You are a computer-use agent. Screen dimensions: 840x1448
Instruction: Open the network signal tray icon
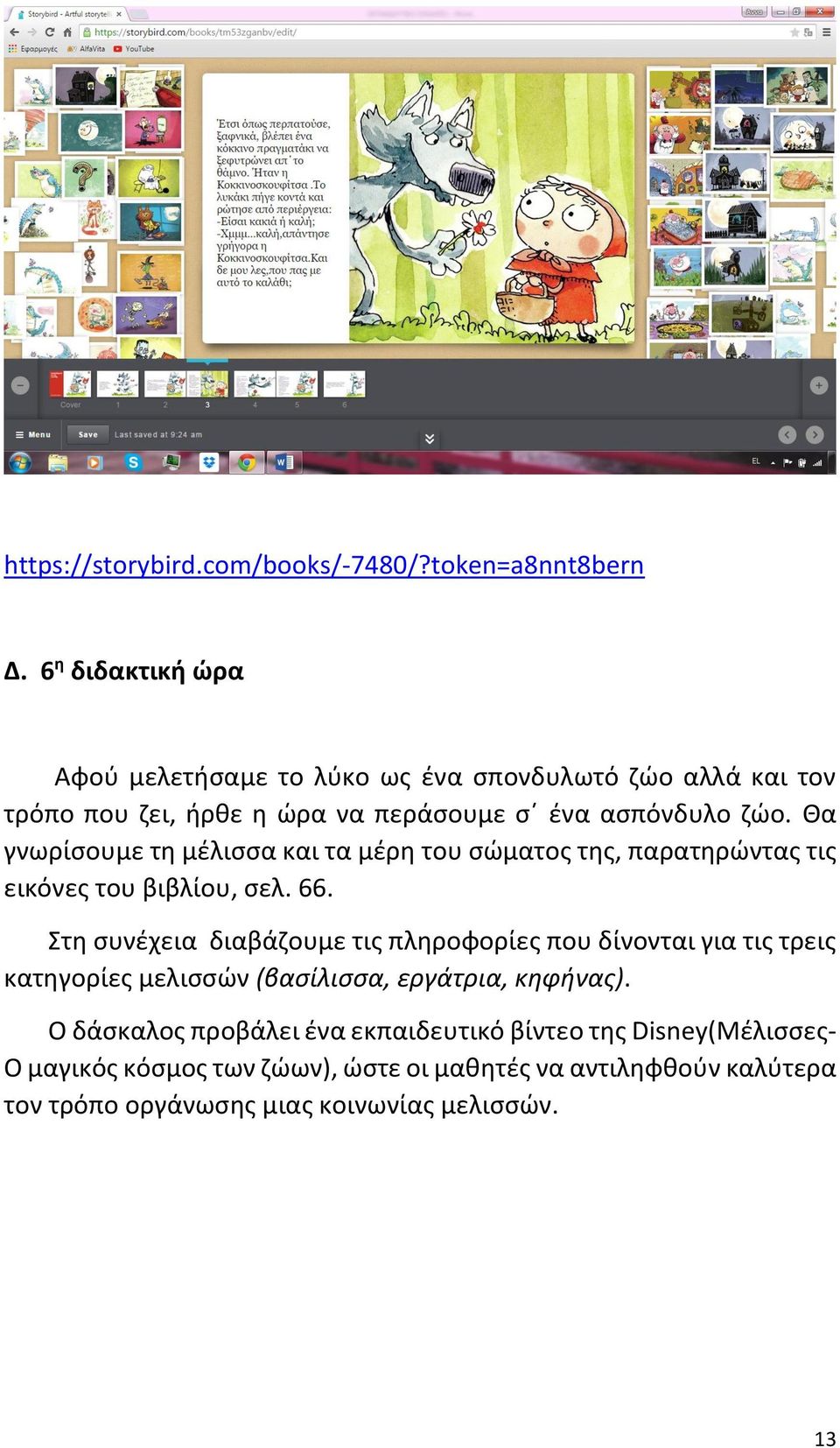[817, 462]
